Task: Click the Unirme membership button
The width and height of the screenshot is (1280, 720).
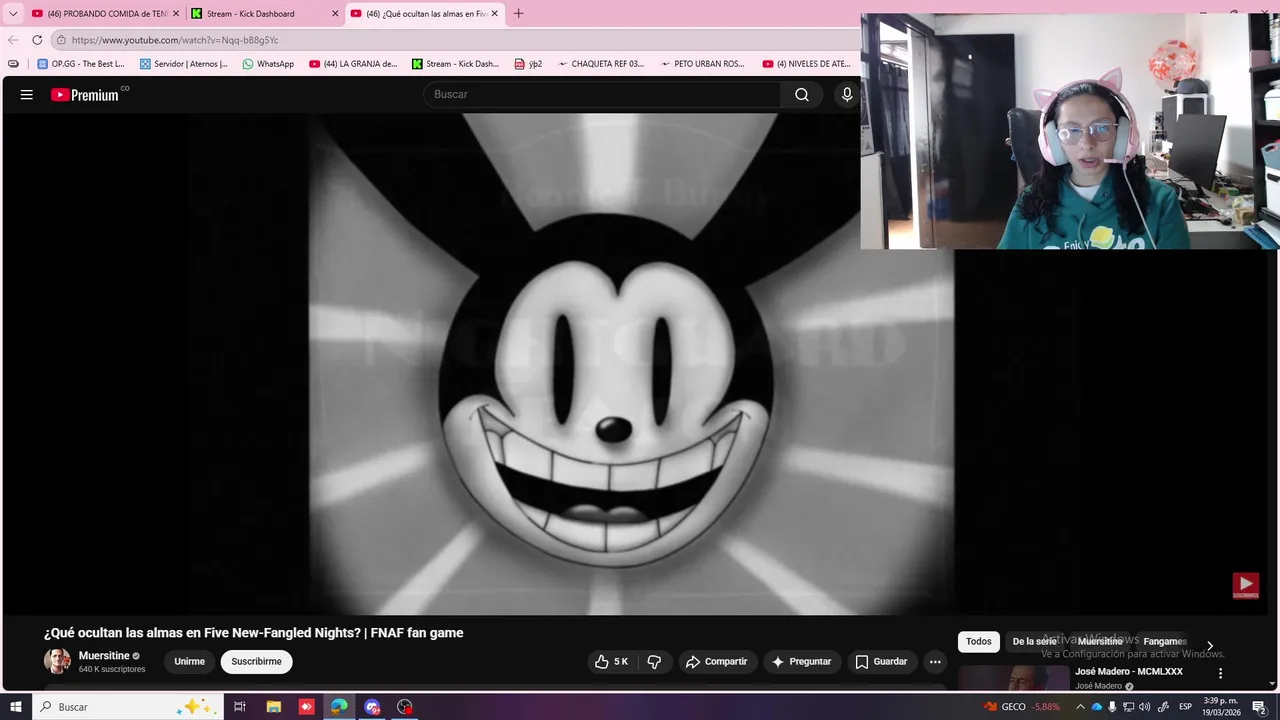Action: pyautogui.click(x=189, y=662)
